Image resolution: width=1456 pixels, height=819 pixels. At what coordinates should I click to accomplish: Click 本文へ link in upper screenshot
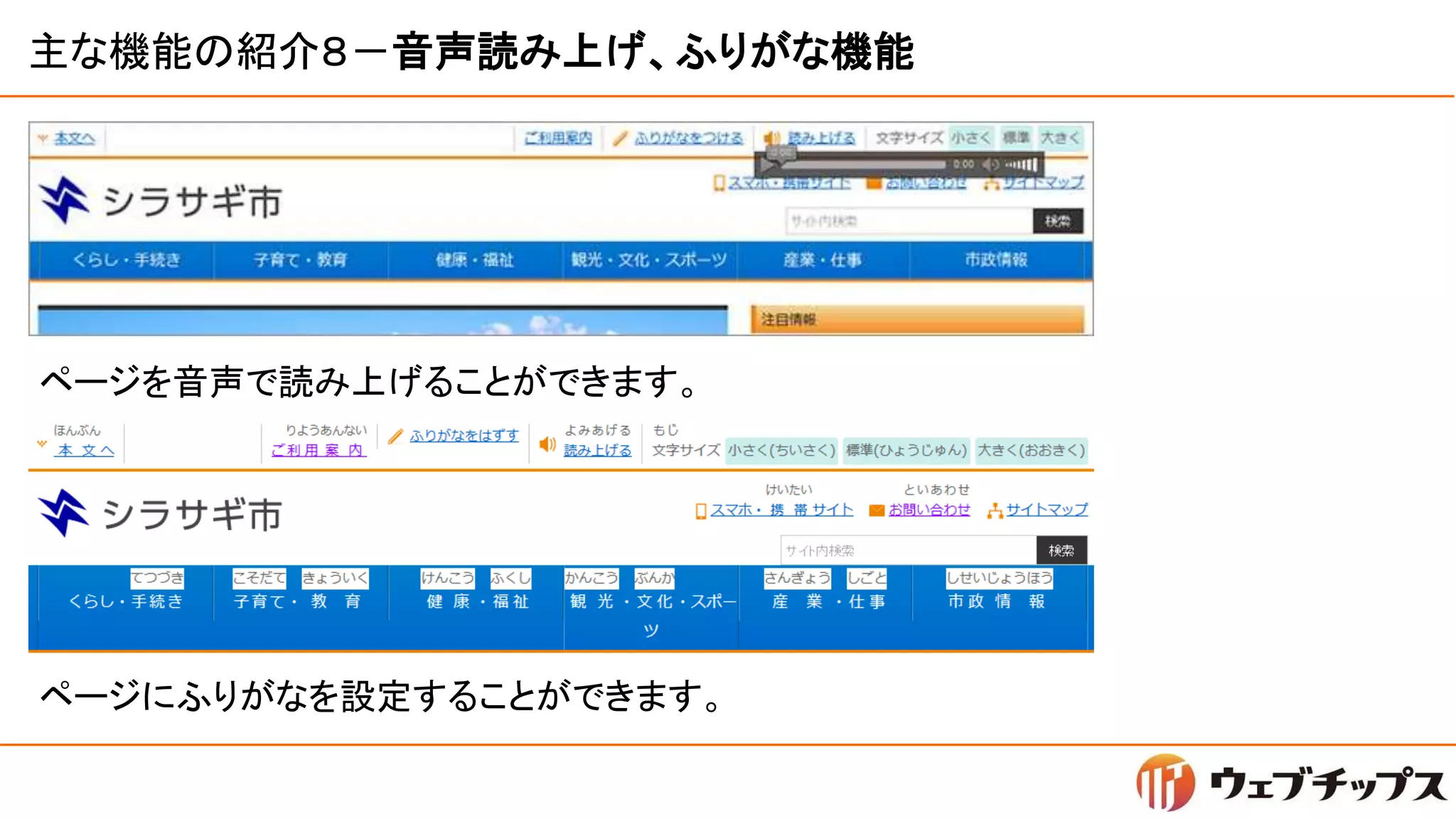75,138
